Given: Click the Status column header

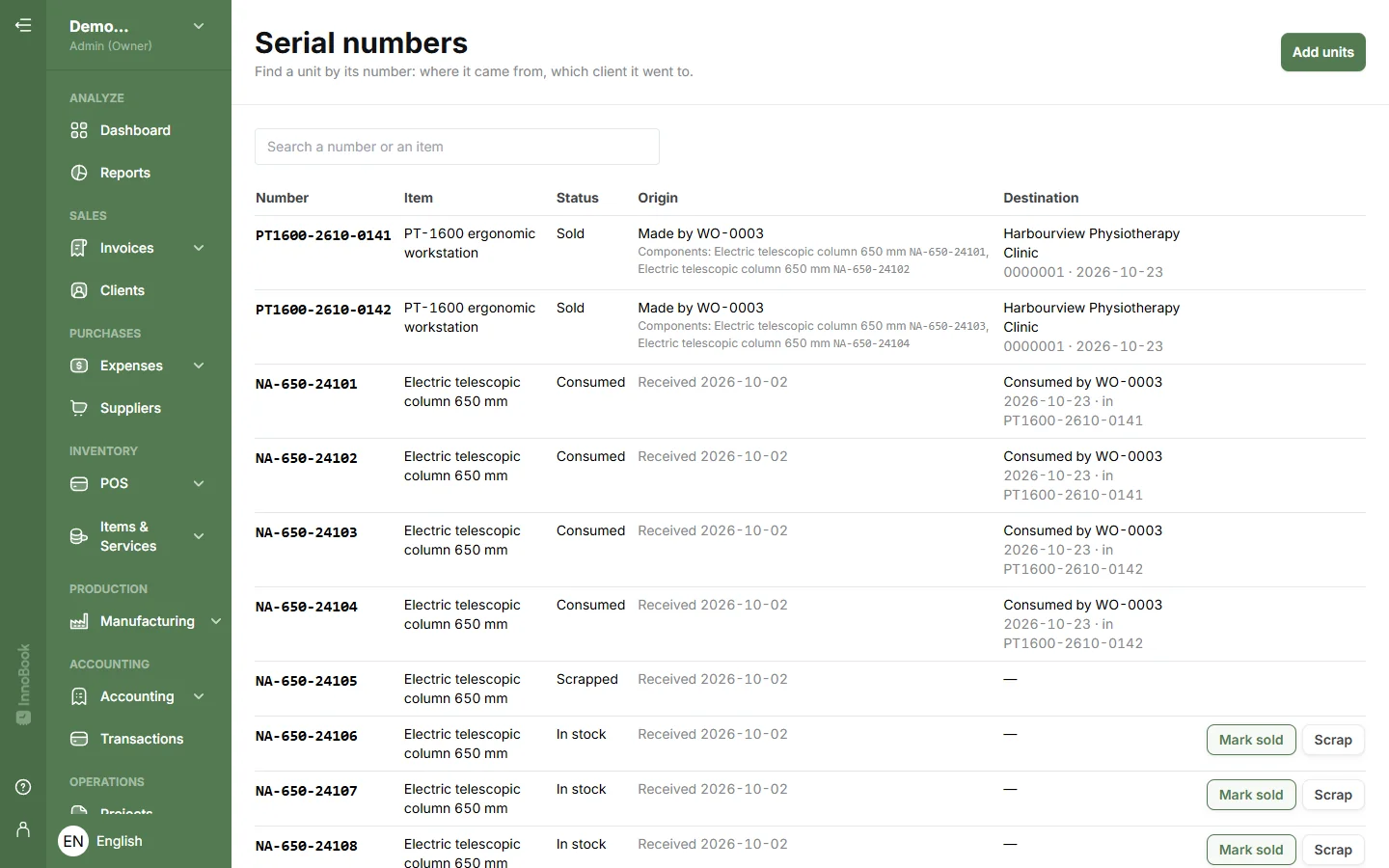Looking at the screenshot, I should (x=577, y=198).
